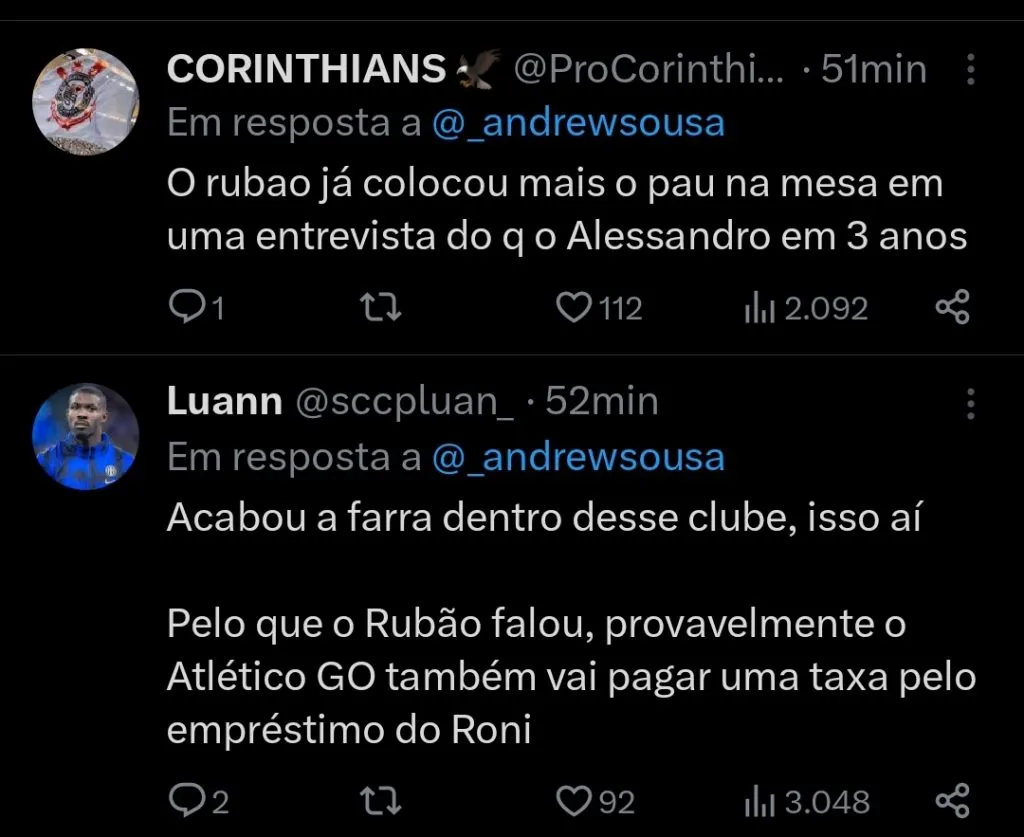Open the three-dot menu on Luann's tweet
Image resolution: width=1024 pixels, height=837 pixels.
coord(972,402)
